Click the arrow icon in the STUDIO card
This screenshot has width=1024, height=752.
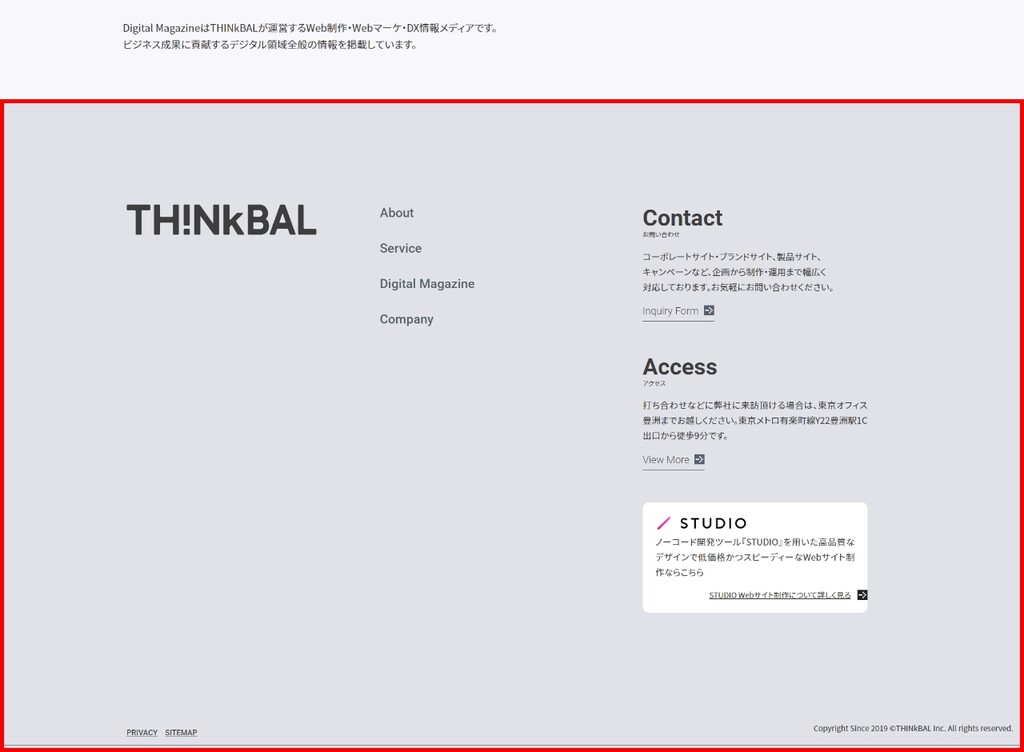tap(862, 595)
